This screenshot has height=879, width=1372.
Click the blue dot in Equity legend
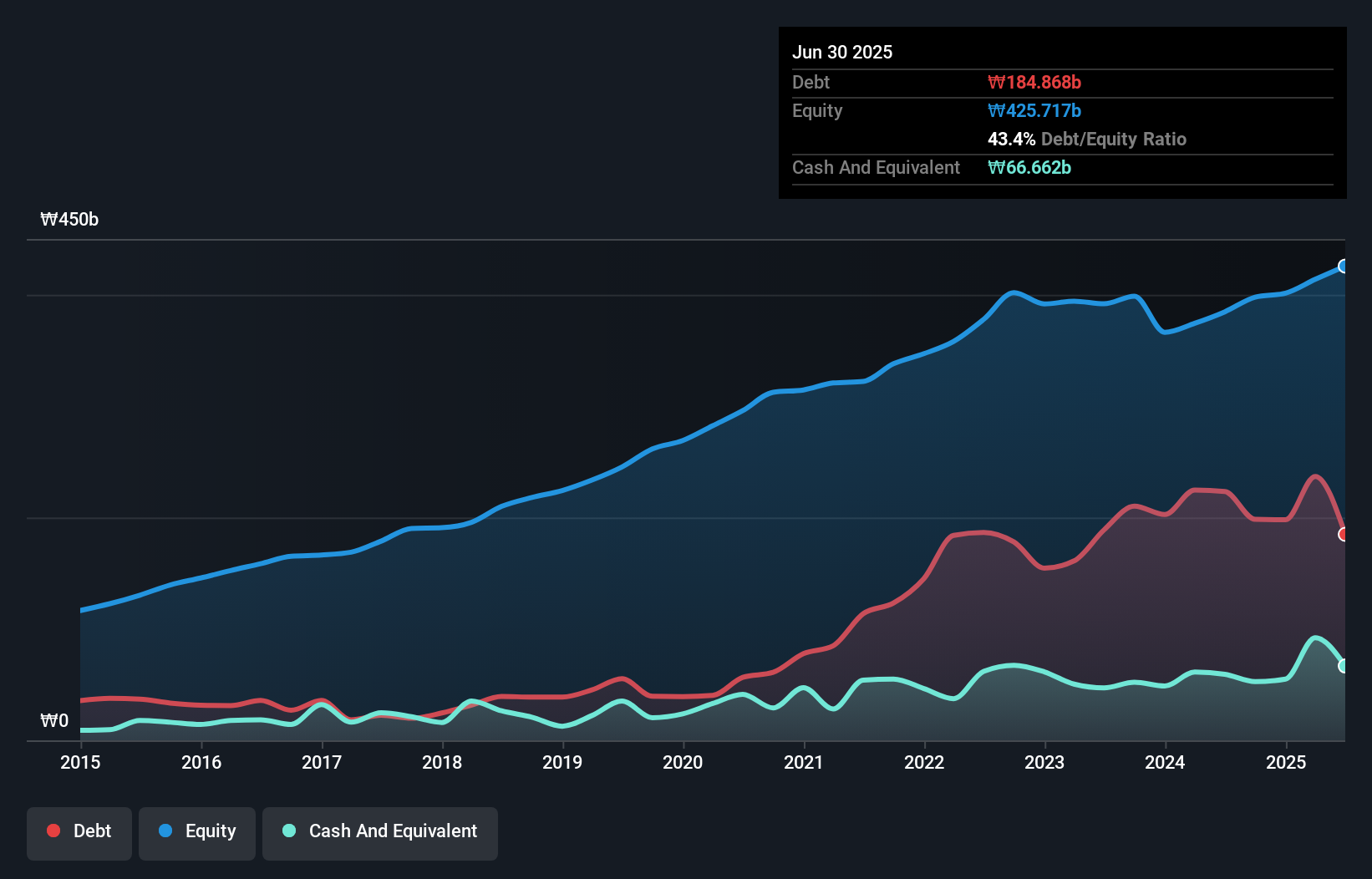click(165, 831)
